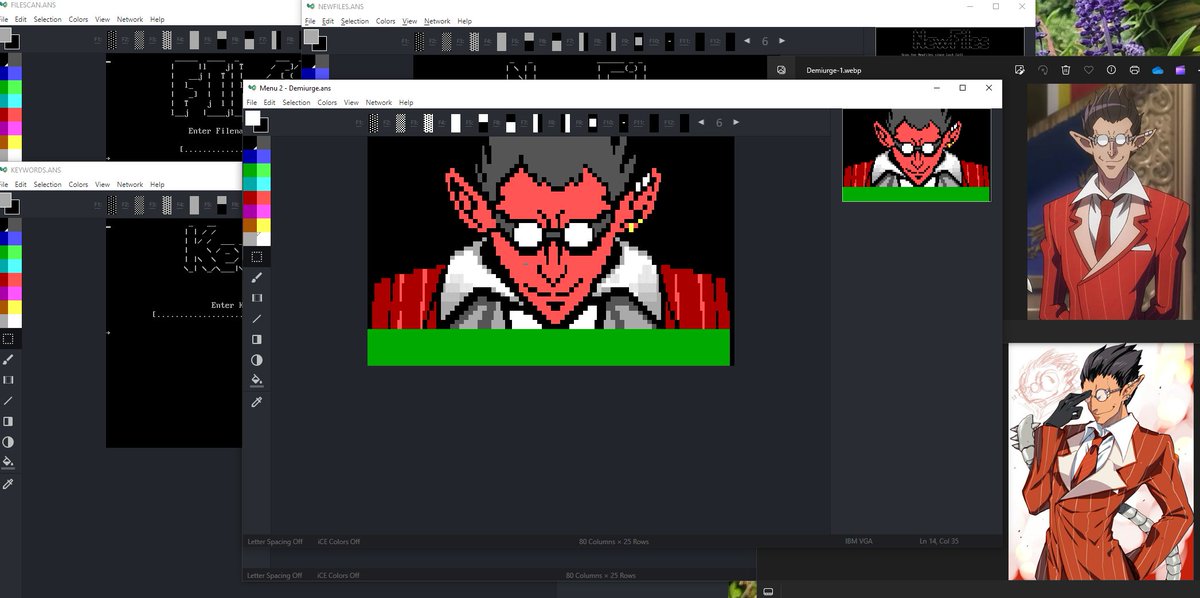Pick yellow swatch in Demiurge palette

pyautogui.click(x=264, y=225)
